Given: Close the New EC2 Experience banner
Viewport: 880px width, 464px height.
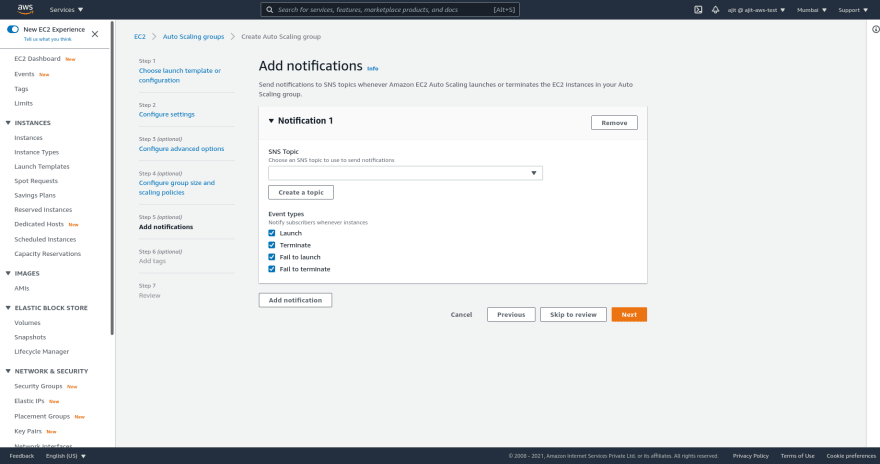Looking at the screenshot, I should pos(95,34).
